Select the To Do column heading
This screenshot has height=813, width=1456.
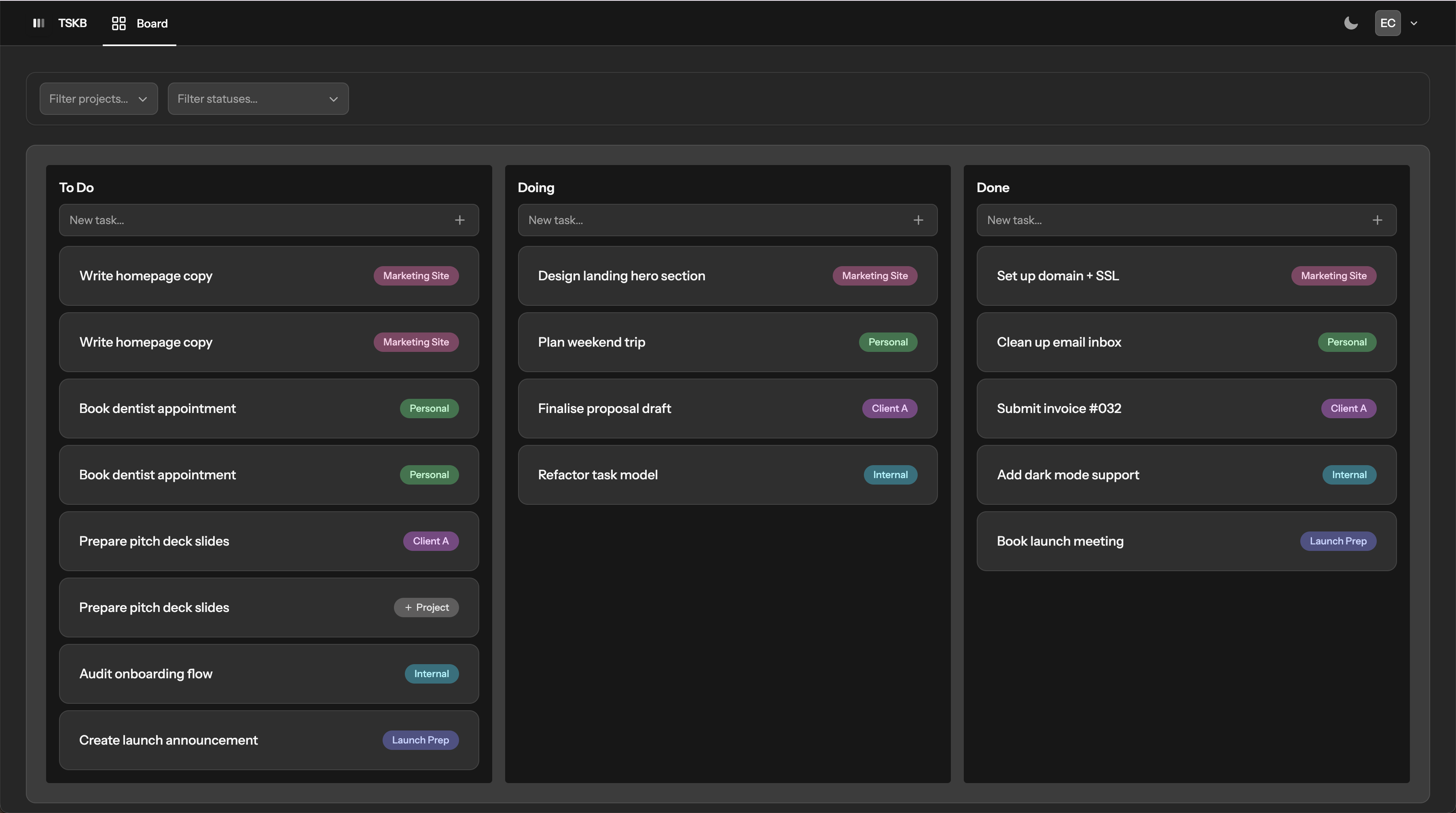76,188
